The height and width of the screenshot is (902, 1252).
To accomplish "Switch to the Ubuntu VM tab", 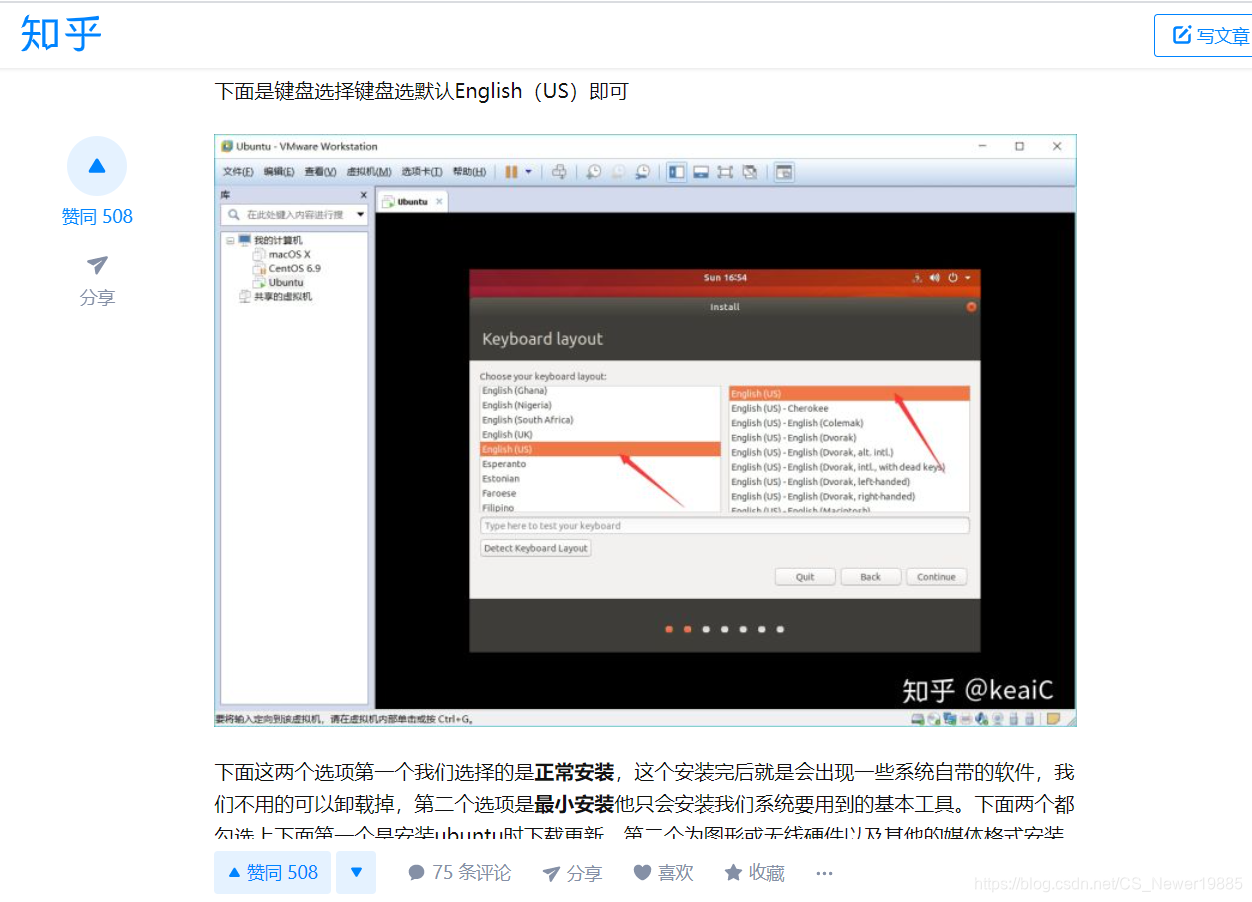I will click(x=412, y=201).
